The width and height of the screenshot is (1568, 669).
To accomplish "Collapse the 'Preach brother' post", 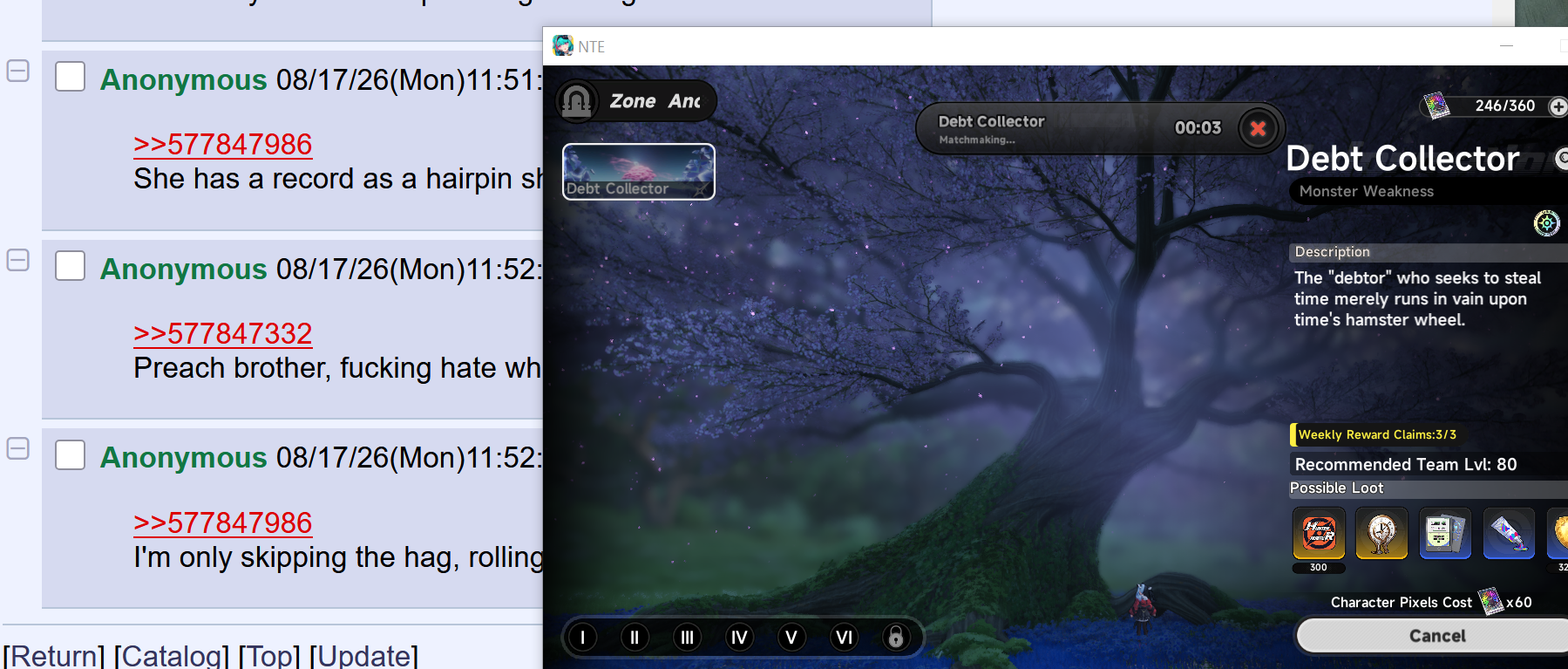I will pos(18,260).
